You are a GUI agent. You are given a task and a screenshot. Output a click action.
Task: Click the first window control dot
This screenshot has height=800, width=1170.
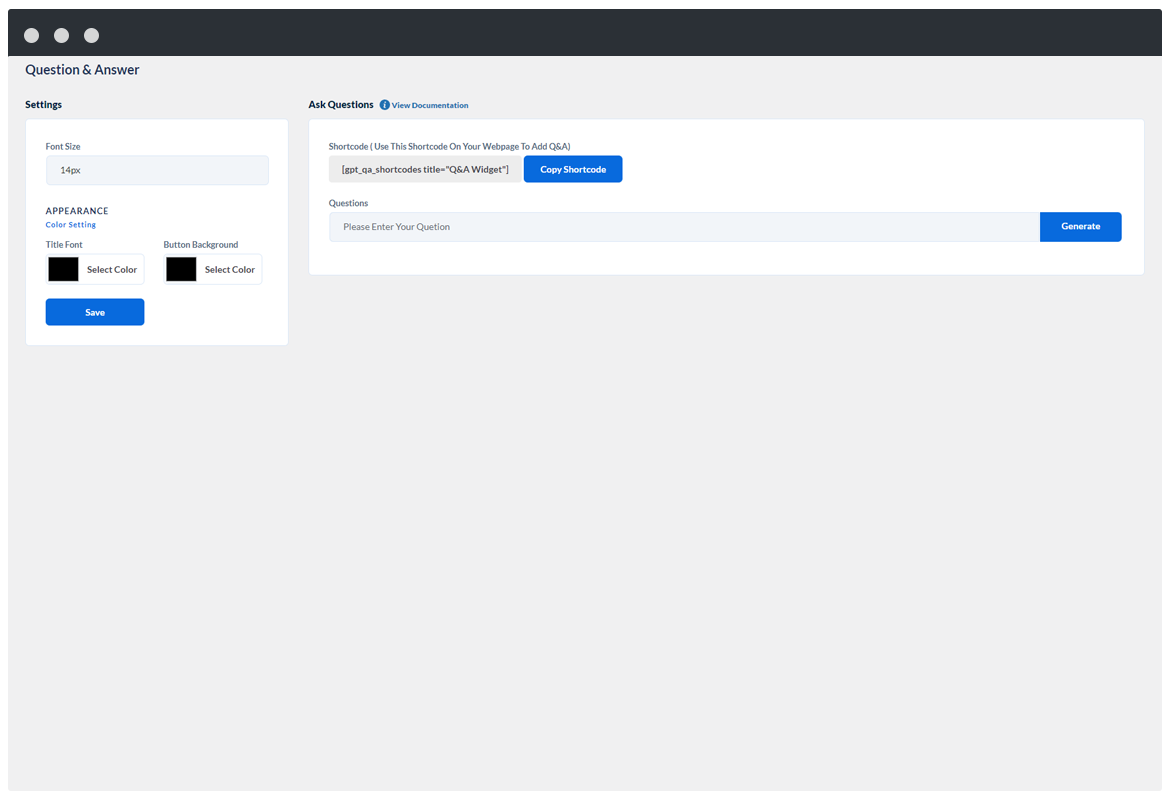(31, 35)
